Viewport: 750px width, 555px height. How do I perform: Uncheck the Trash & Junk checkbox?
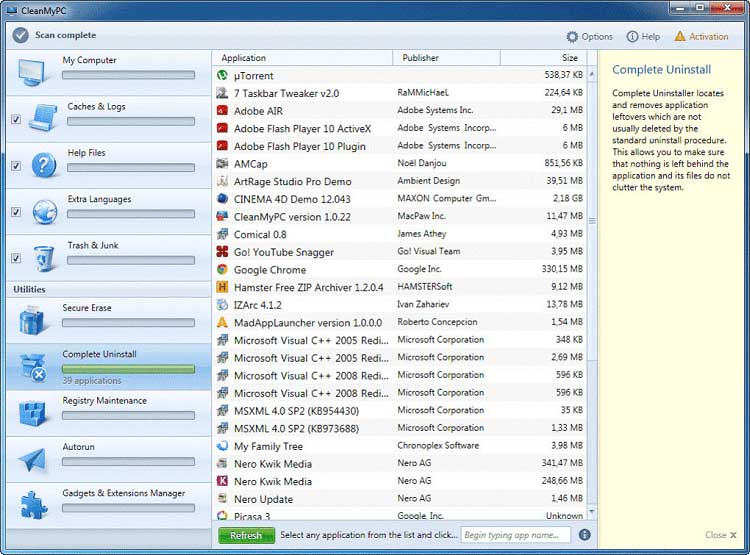(16, 258)
